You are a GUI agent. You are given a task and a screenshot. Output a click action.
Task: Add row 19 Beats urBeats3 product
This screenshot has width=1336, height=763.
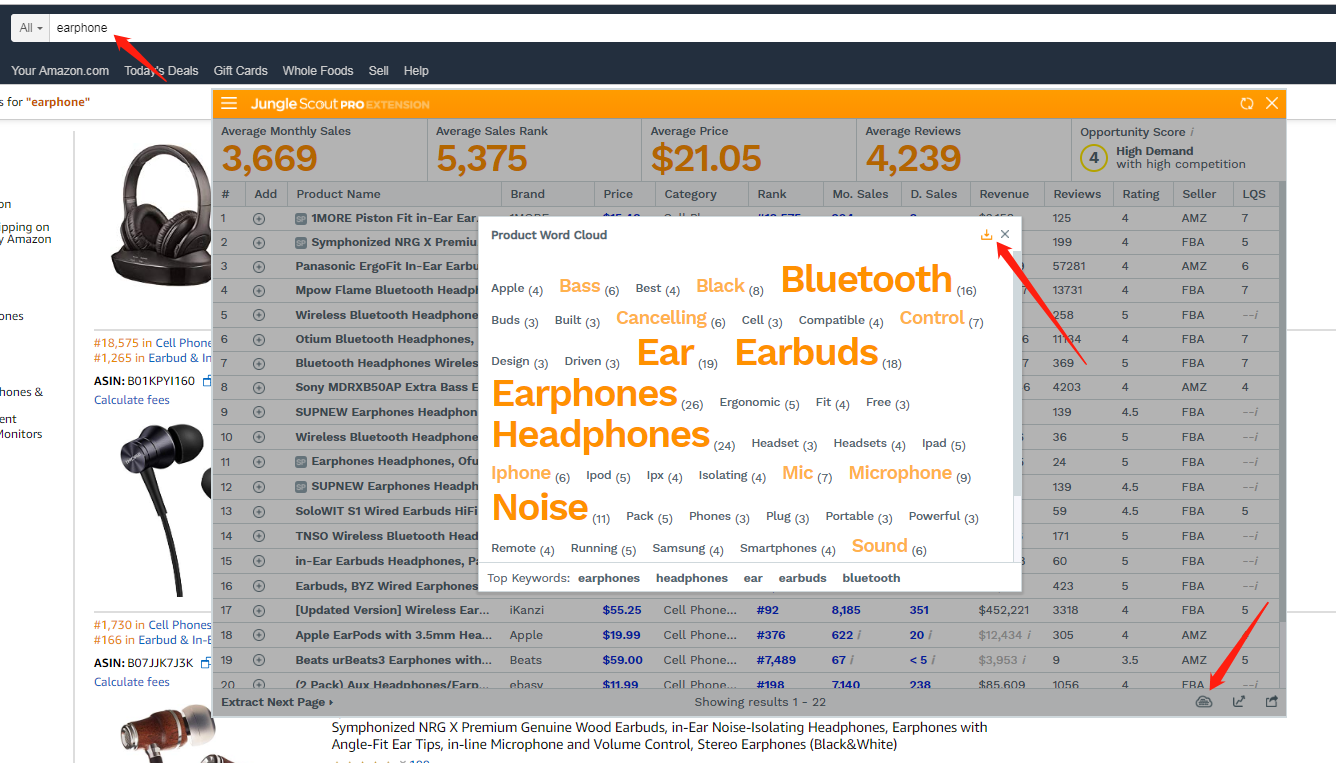[259, 660]
